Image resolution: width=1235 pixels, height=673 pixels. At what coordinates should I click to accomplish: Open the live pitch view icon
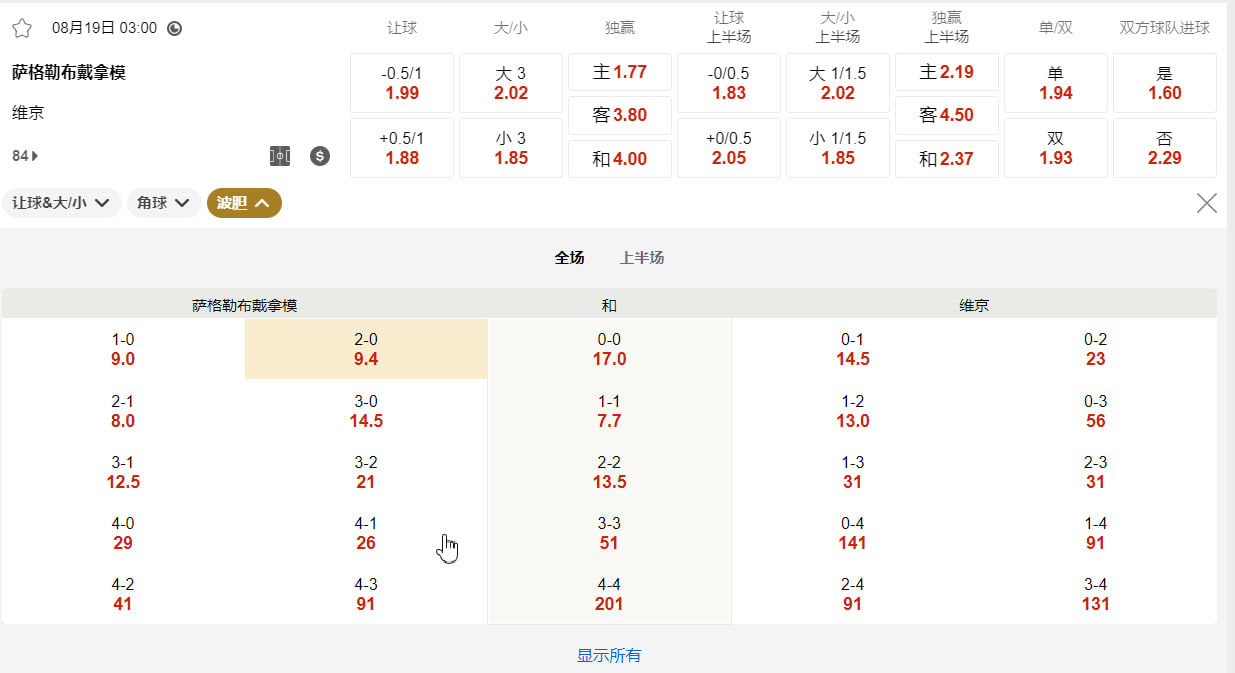pos(280,156)
